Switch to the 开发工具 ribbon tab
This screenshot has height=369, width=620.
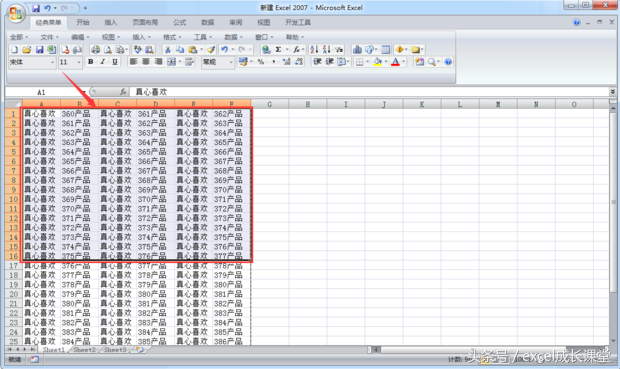point(298,23)
